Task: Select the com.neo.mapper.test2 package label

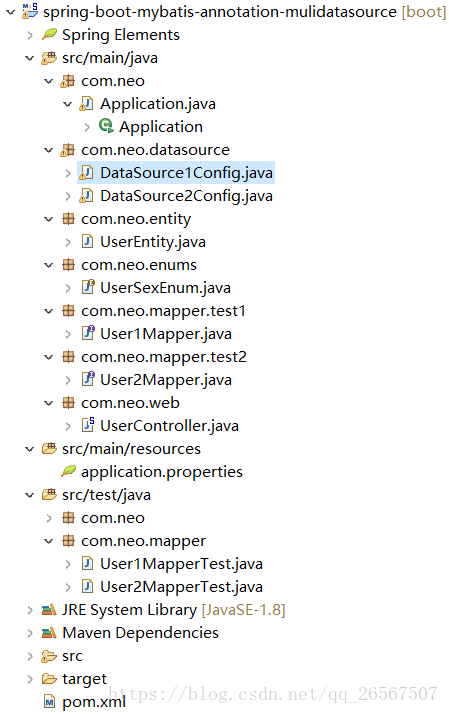Action: pos(164,357)
